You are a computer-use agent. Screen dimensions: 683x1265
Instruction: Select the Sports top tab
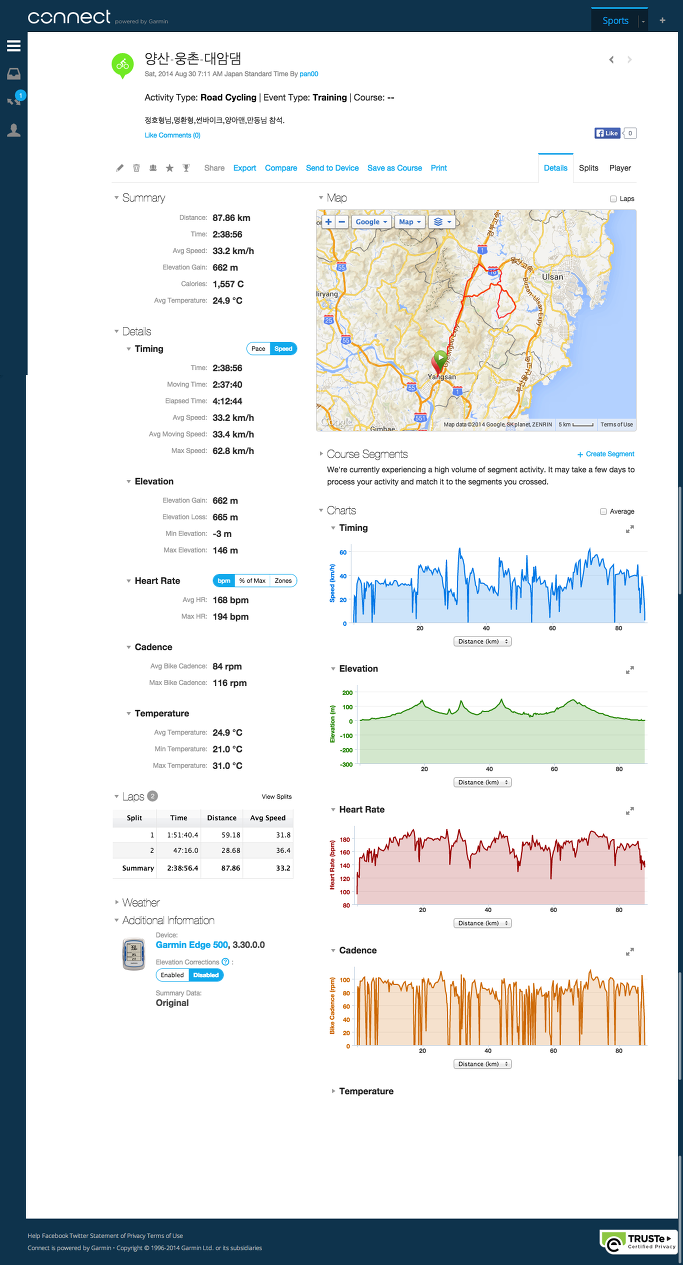coord(616,20)
